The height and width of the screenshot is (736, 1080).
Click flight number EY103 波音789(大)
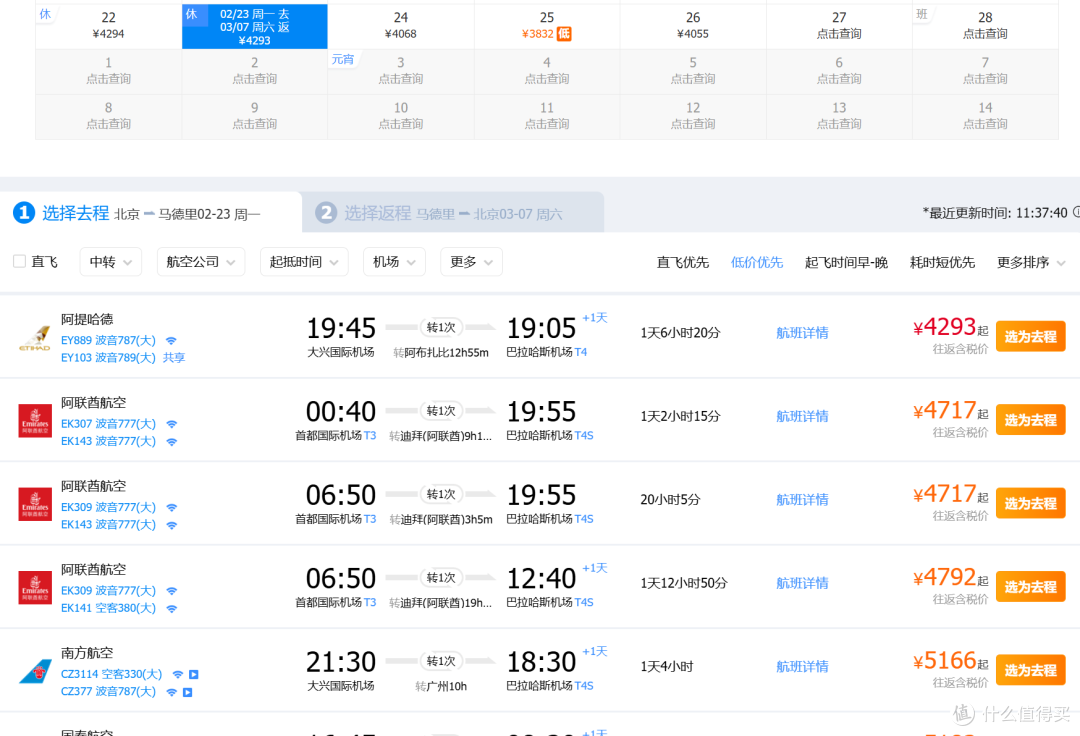[x=108, y=357]
